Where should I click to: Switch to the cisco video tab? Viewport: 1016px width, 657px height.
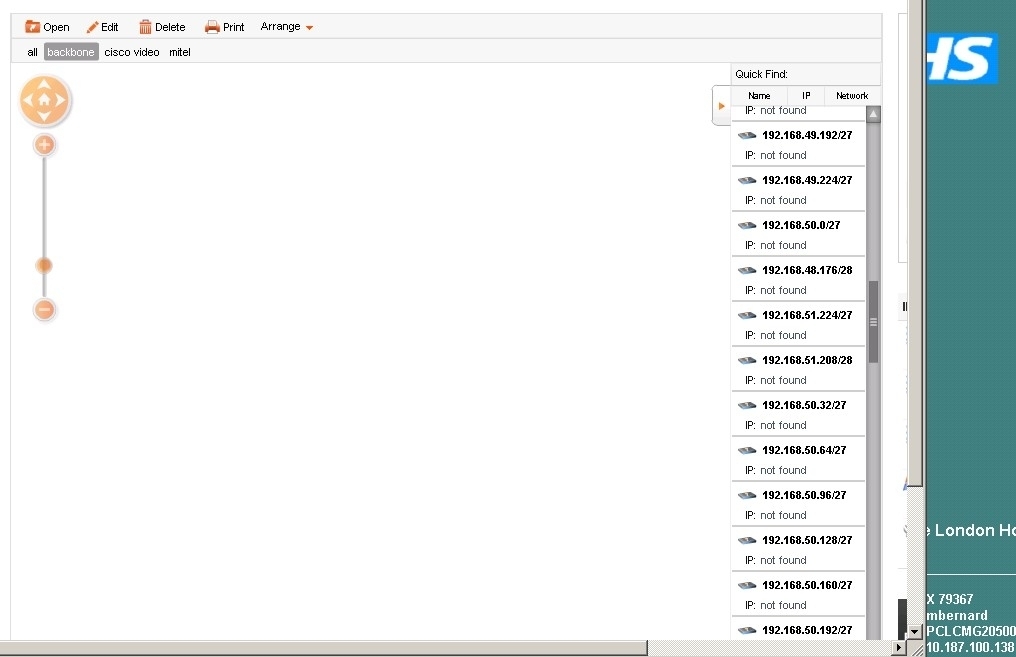(x=131, y=52)
